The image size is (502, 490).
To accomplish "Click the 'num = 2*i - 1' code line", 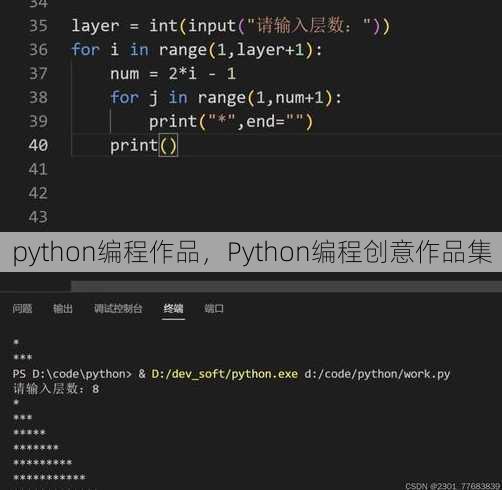I will [173, 74].
